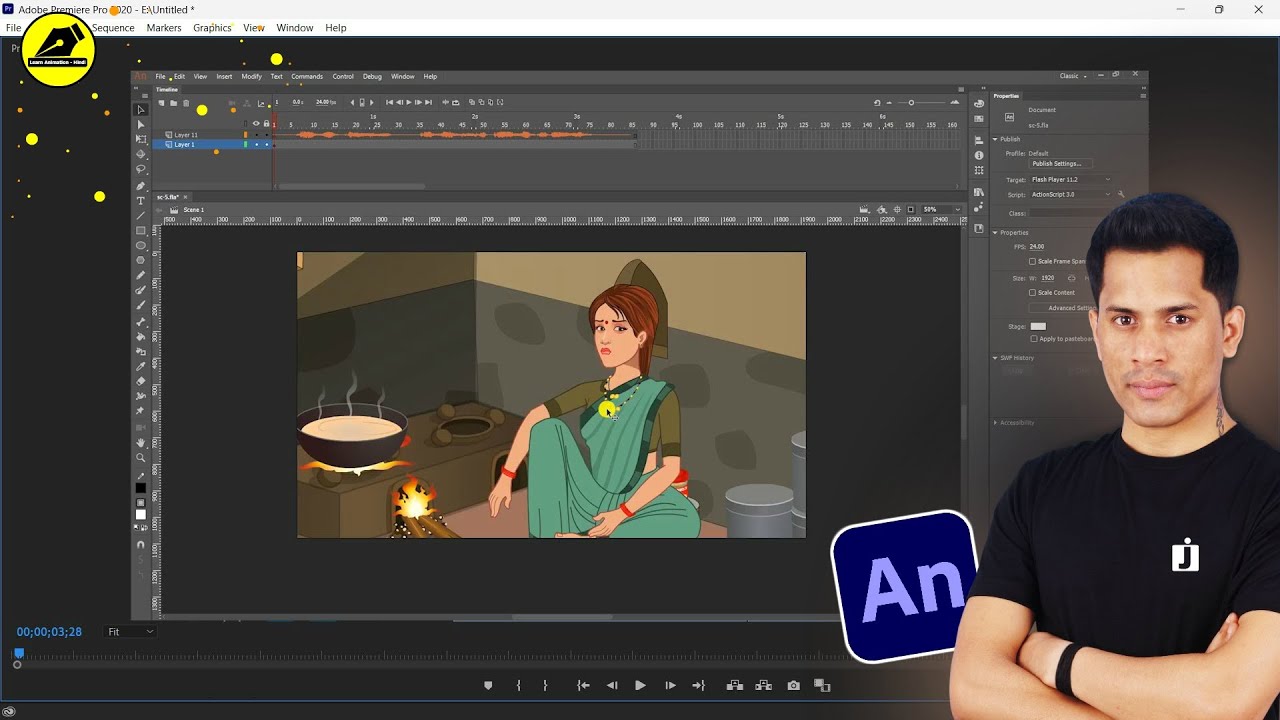Click the Premiere timecode 00;00;03;28

[49, 632]
